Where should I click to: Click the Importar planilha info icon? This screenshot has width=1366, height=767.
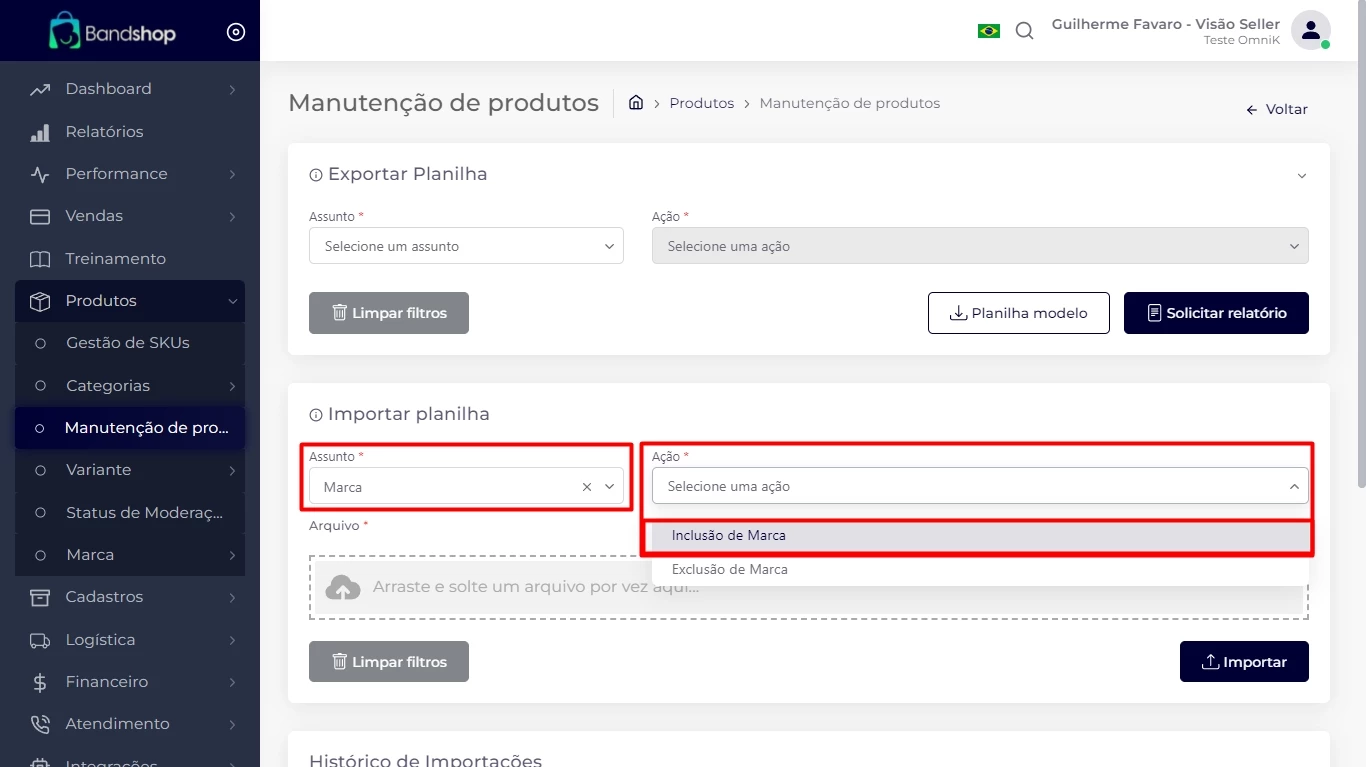pyautogui.click(x=316, y=415)
